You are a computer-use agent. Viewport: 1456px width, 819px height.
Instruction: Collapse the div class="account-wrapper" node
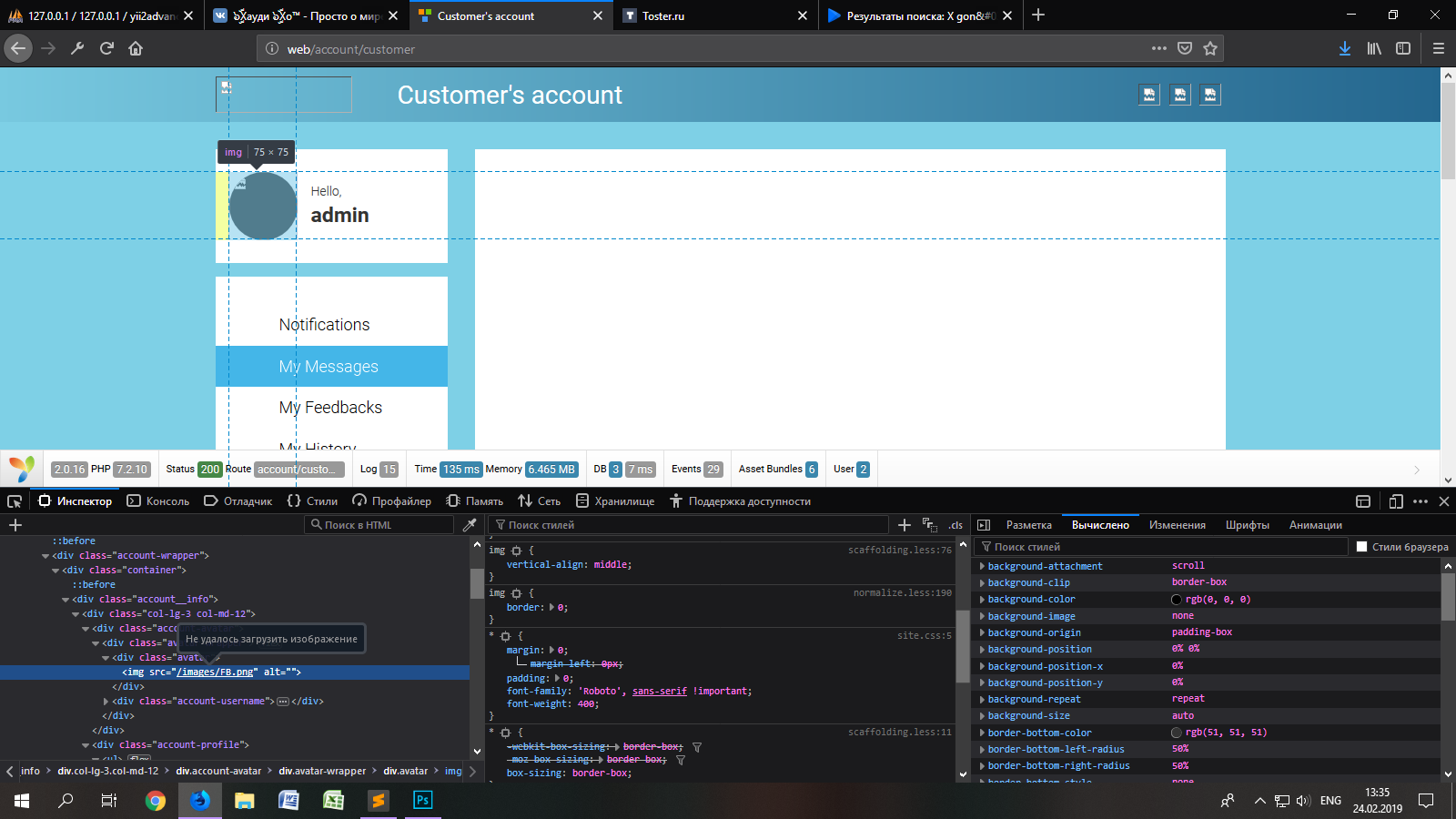point(45,556)
